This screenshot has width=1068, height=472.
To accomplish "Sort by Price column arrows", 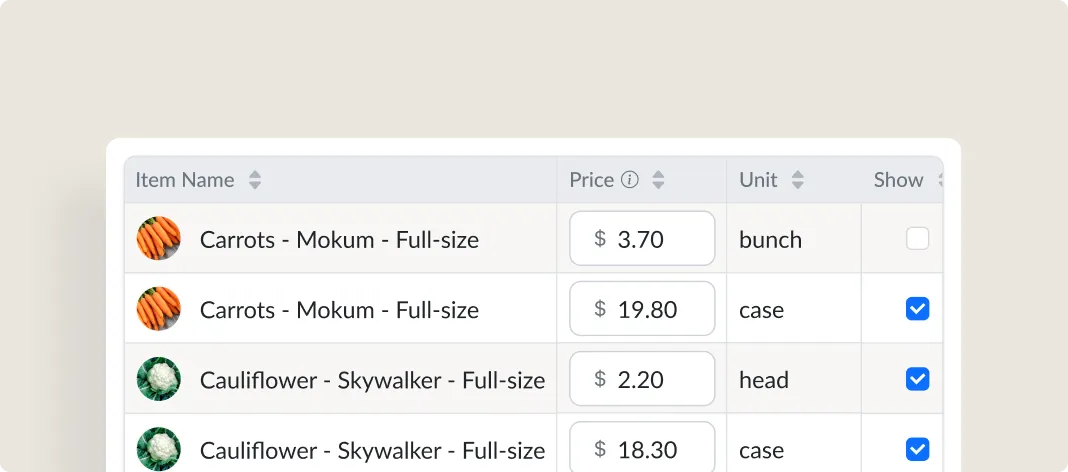I will (658, 180).
